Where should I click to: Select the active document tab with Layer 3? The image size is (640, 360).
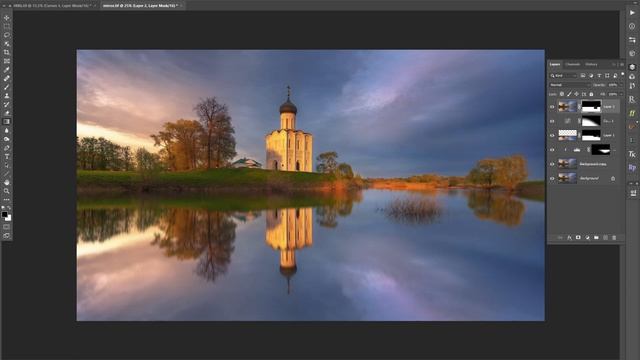tap(141, 6)
